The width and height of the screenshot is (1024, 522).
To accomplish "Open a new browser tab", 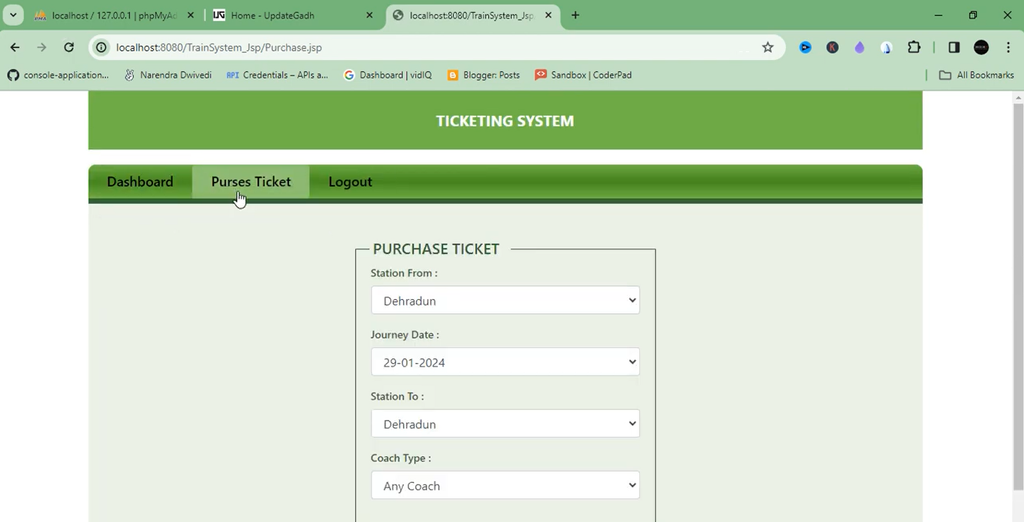I will pos(575,15).
